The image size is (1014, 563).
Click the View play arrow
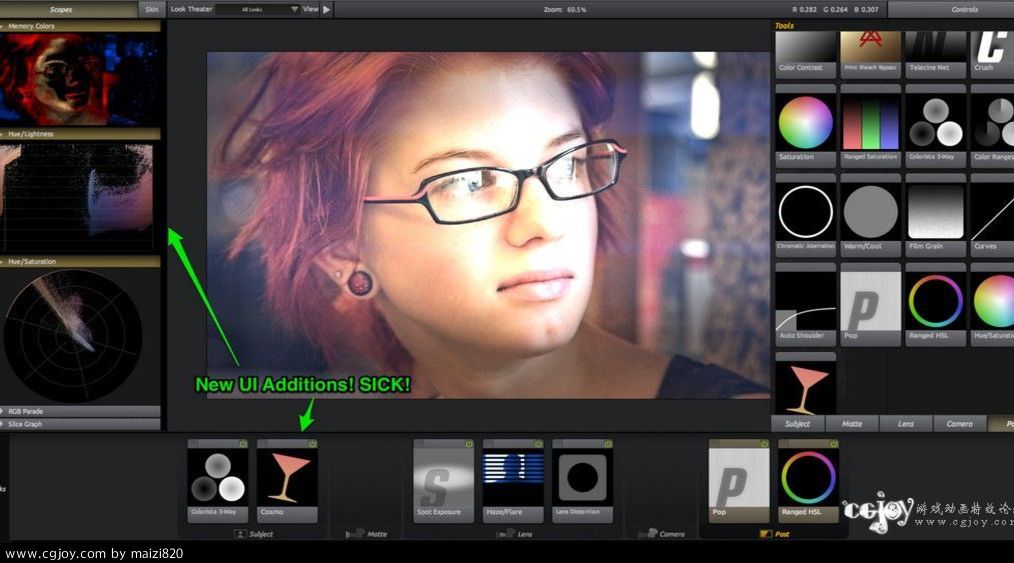point(327,10)
